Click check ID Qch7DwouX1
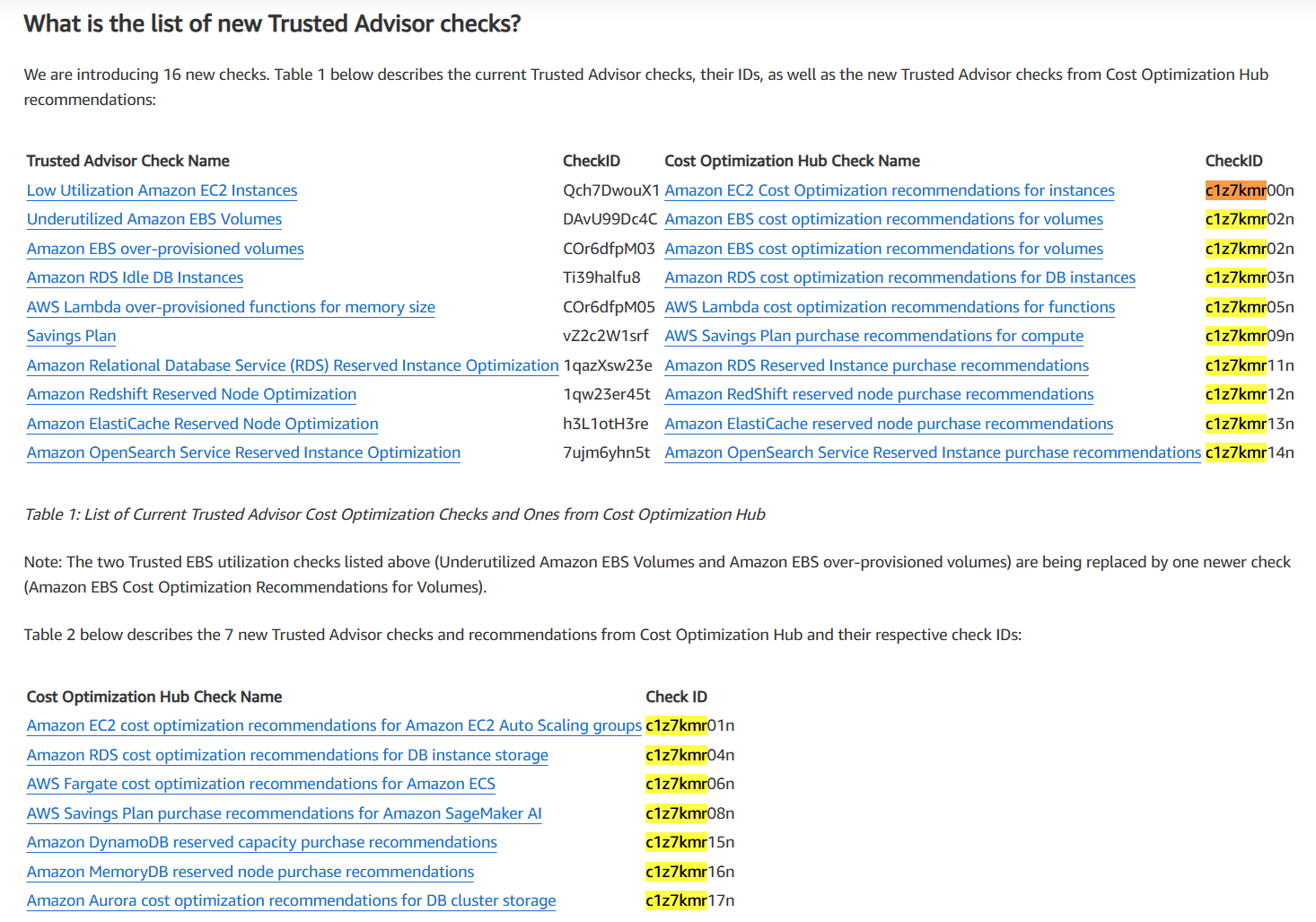 (x=611, y=190)
